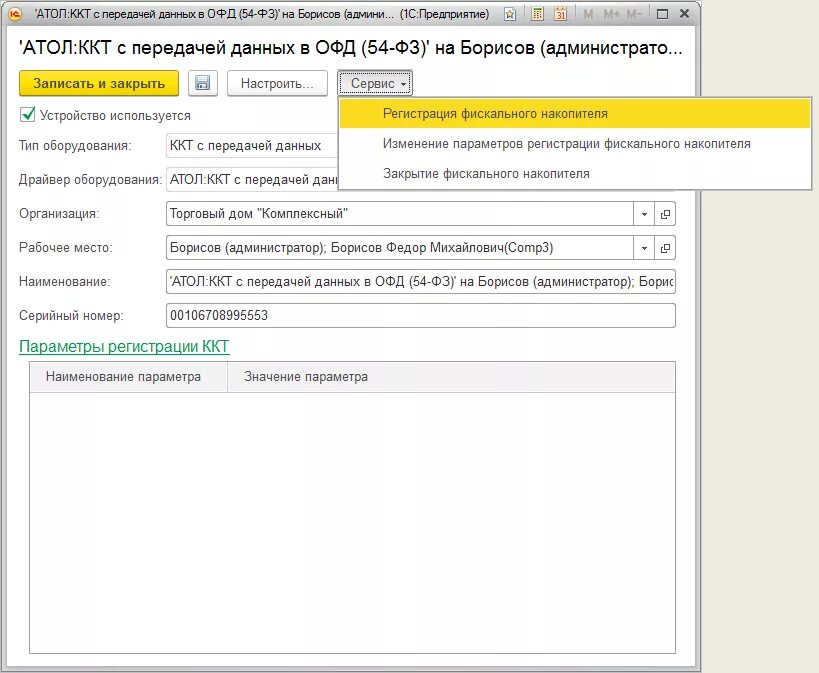Click the Тип оборудования label
Screen dimensions: 819x673
75,146
